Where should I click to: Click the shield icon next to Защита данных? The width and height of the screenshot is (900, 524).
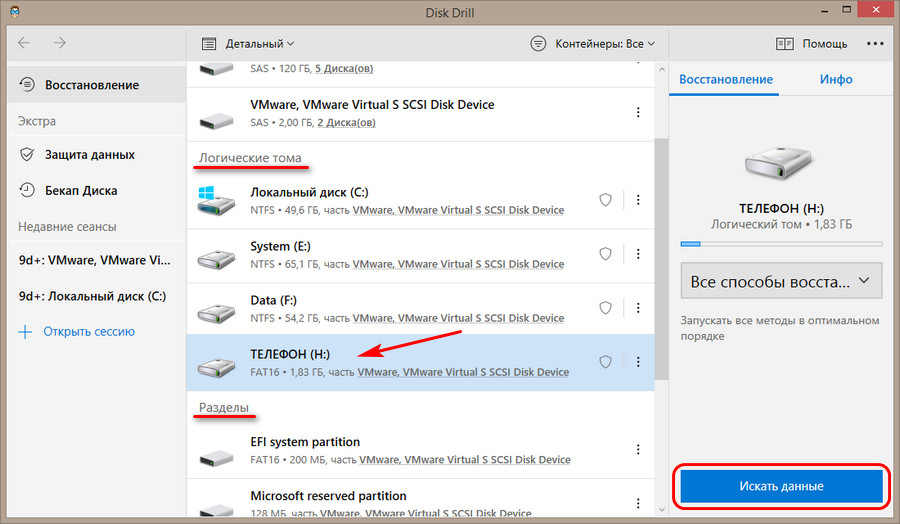(26, 154)
